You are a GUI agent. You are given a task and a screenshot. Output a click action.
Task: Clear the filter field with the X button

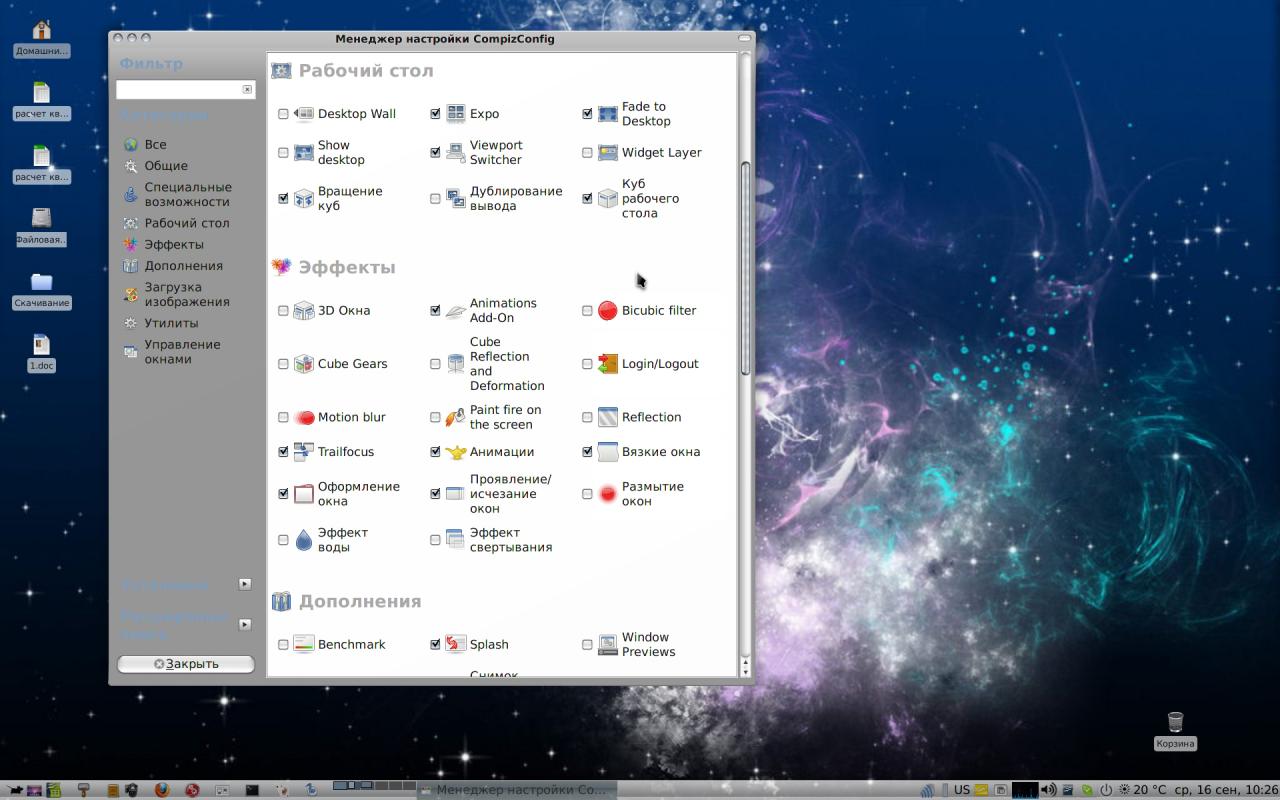coord(247,90)
